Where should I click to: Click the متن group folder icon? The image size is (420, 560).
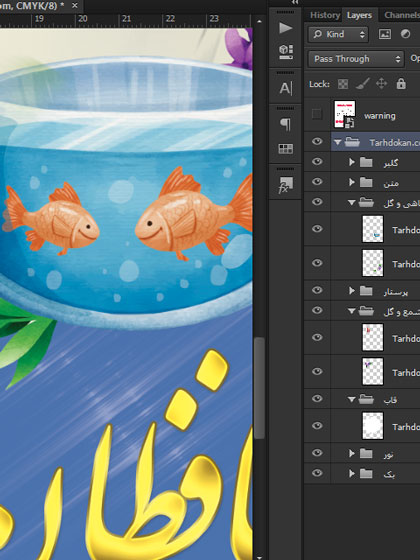point(366,182)
